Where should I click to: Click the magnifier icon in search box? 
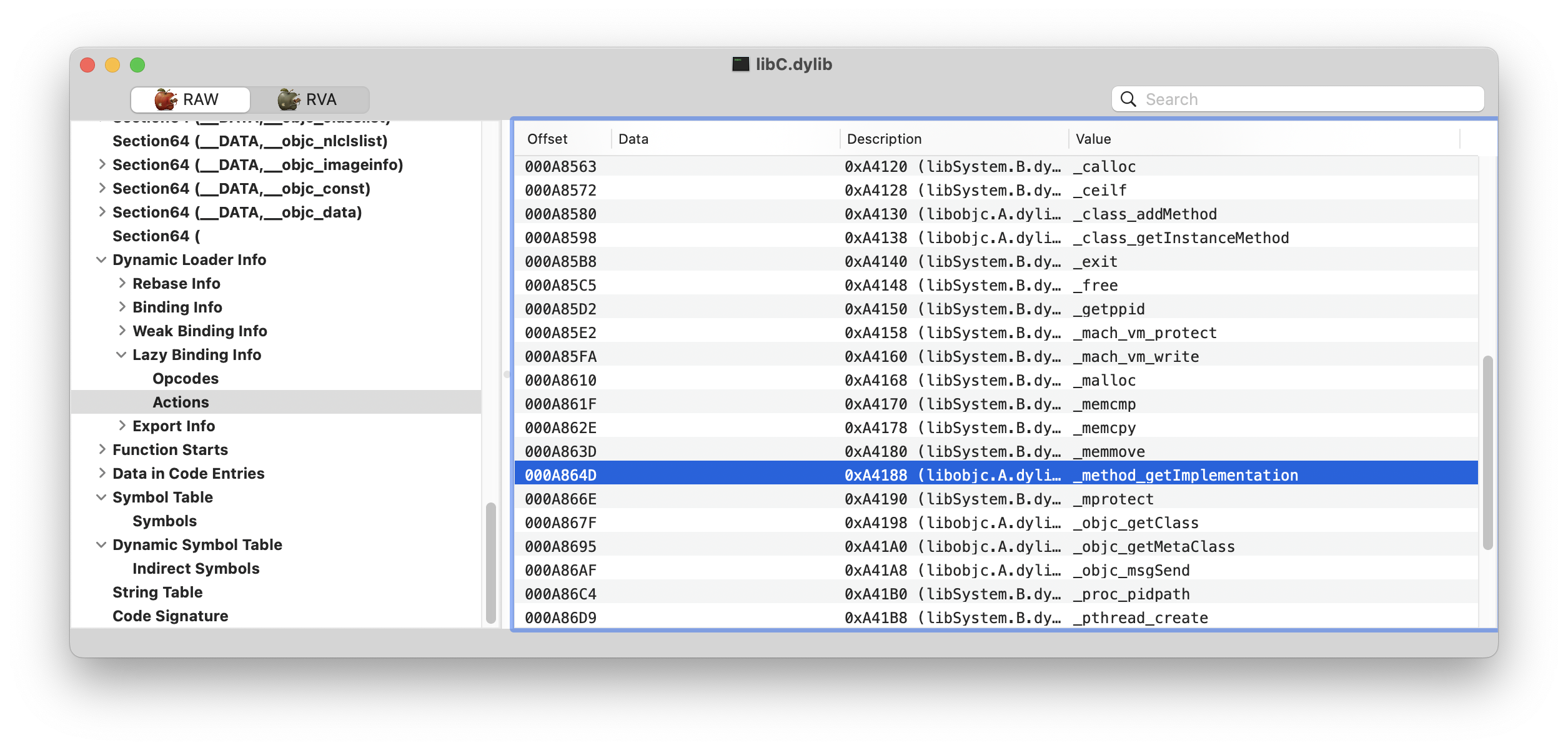pos(1128,99)
